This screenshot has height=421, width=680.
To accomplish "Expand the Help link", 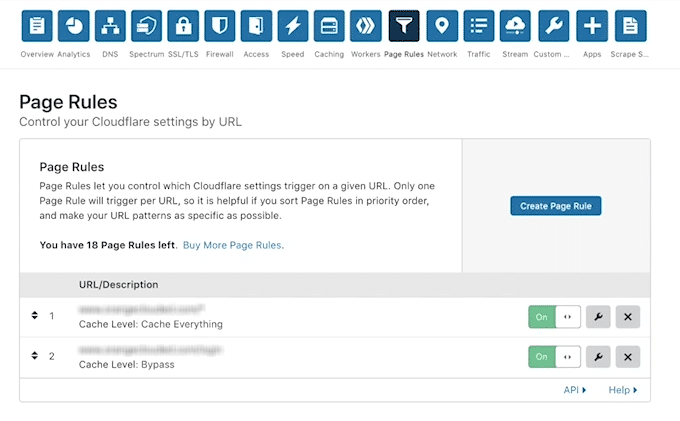I will click(x=623, y=390).
